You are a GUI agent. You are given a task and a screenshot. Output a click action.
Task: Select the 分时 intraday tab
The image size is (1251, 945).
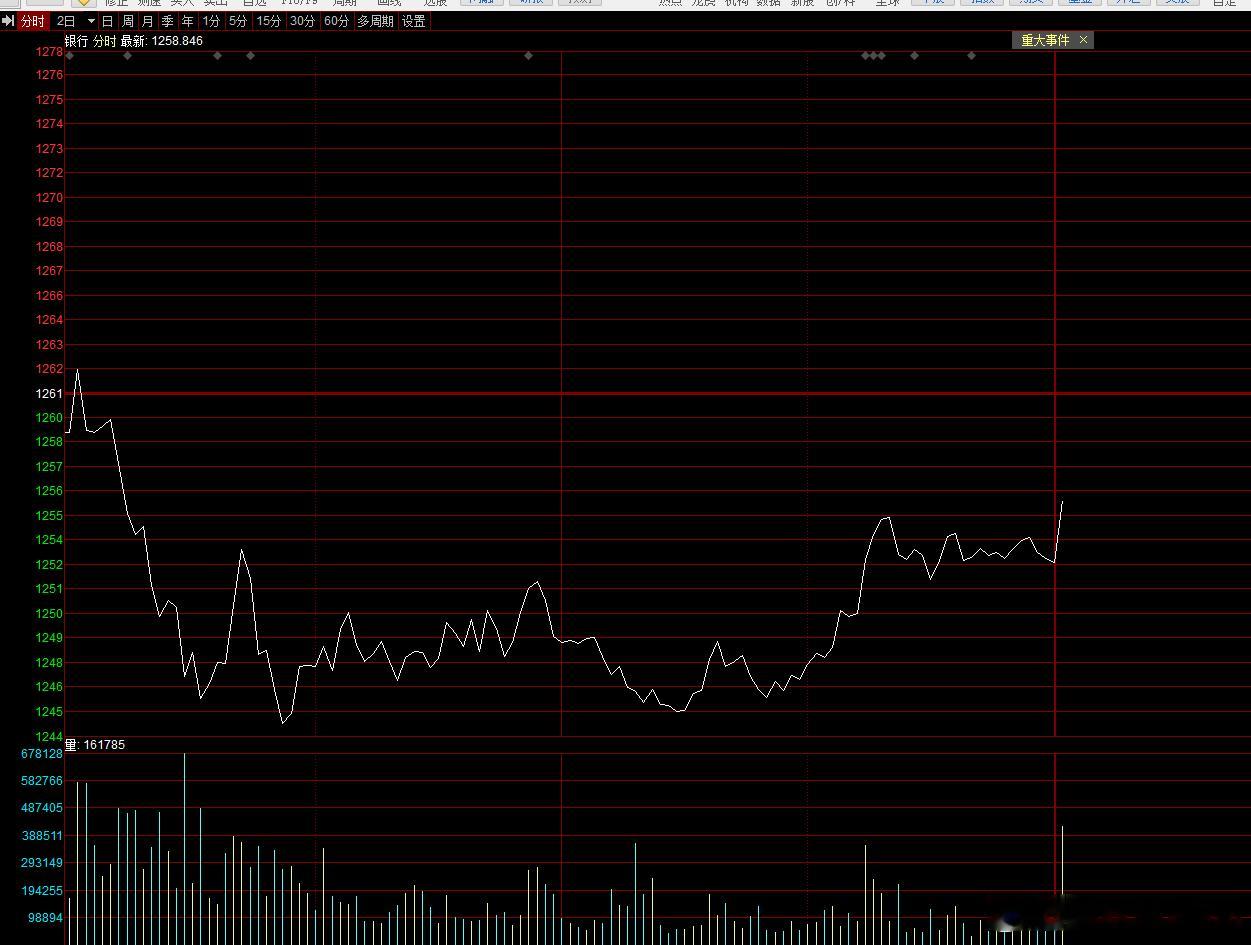33,21
